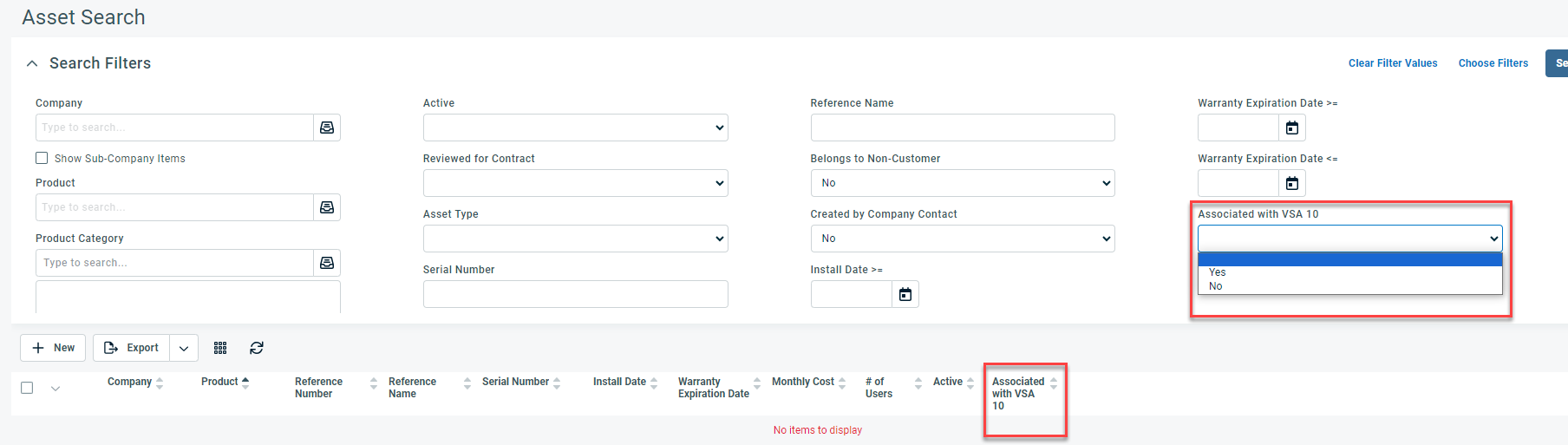Viewport: 1568px width, 445px height.
Task: Open the Product lookup selector icon
Action: pyautogui.click(x=327, y=207)
